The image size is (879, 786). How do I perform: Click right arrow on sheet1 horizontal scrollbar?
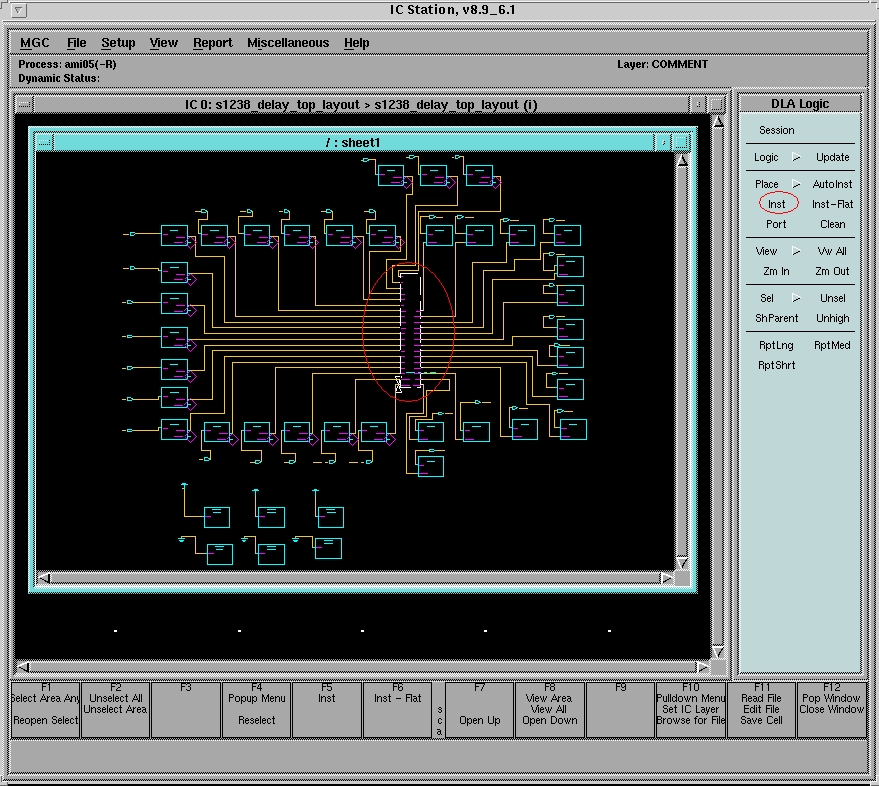coord(667,578)
